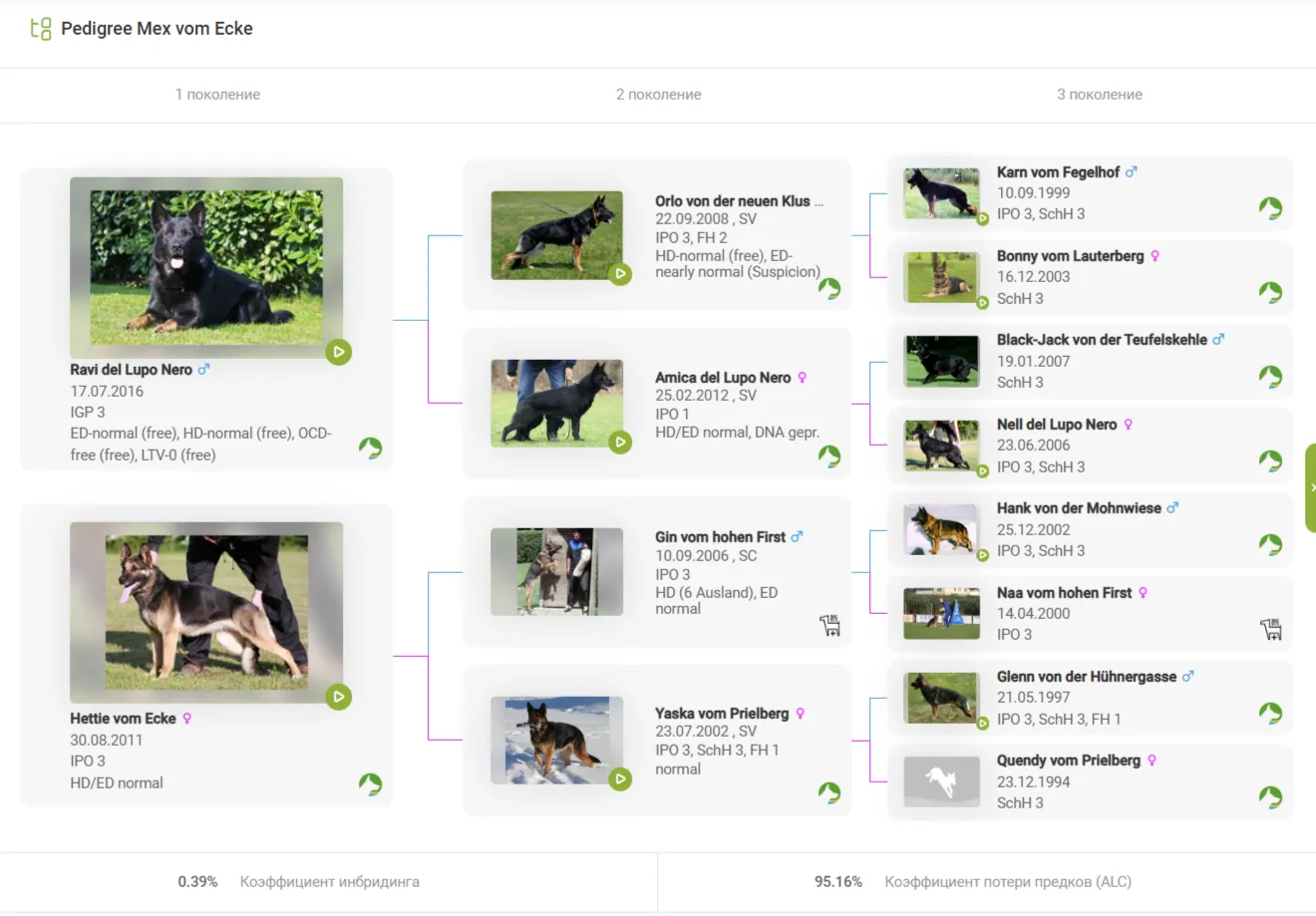Image resolution: width=1316 pixels, height=916 pixels.
Task: Select the "1 поколение" column header
Action: tap(217, 95)
